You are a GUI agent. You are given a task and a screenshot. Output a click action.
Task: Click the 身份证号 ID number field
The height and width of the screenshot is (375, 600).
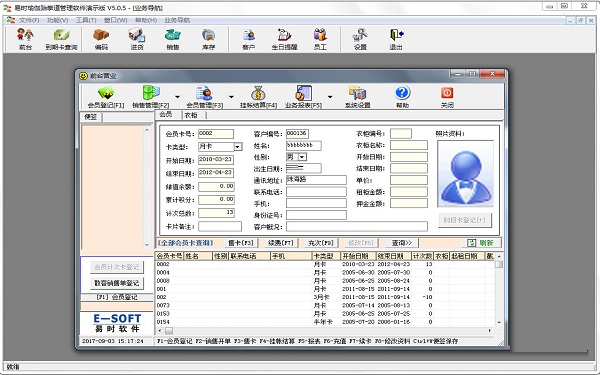pos(316,215)
